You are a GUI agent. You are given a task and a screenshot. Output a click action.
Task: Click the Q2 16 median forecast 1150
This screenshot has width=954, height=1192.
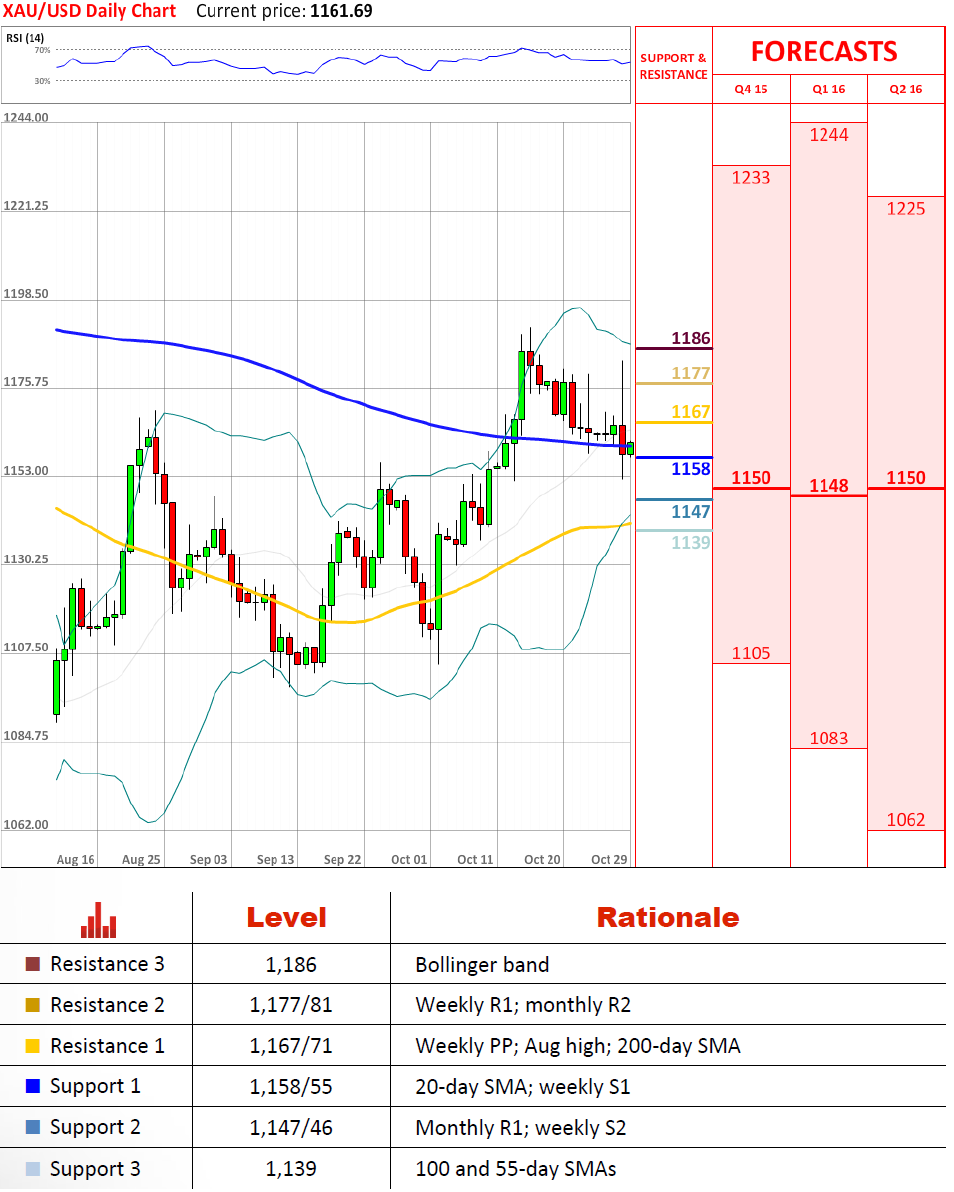[x=906, y=478]
